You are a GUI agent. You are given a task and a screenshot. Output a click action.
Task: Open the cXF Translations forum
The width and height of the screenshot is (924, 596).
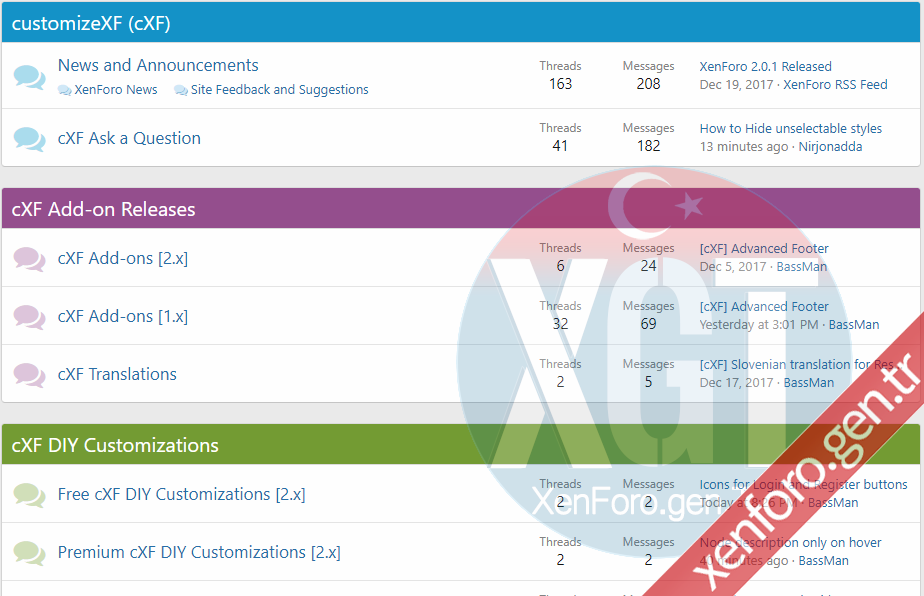(117, 374)
